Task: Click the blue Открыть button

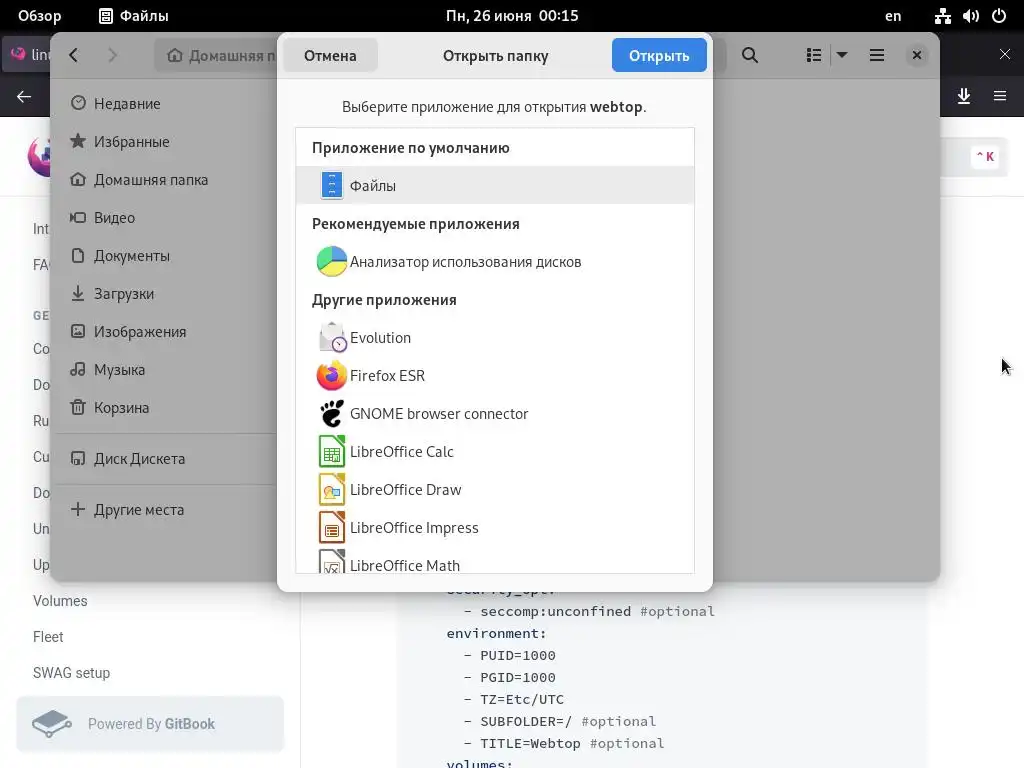Action: (x=659, y=56)
